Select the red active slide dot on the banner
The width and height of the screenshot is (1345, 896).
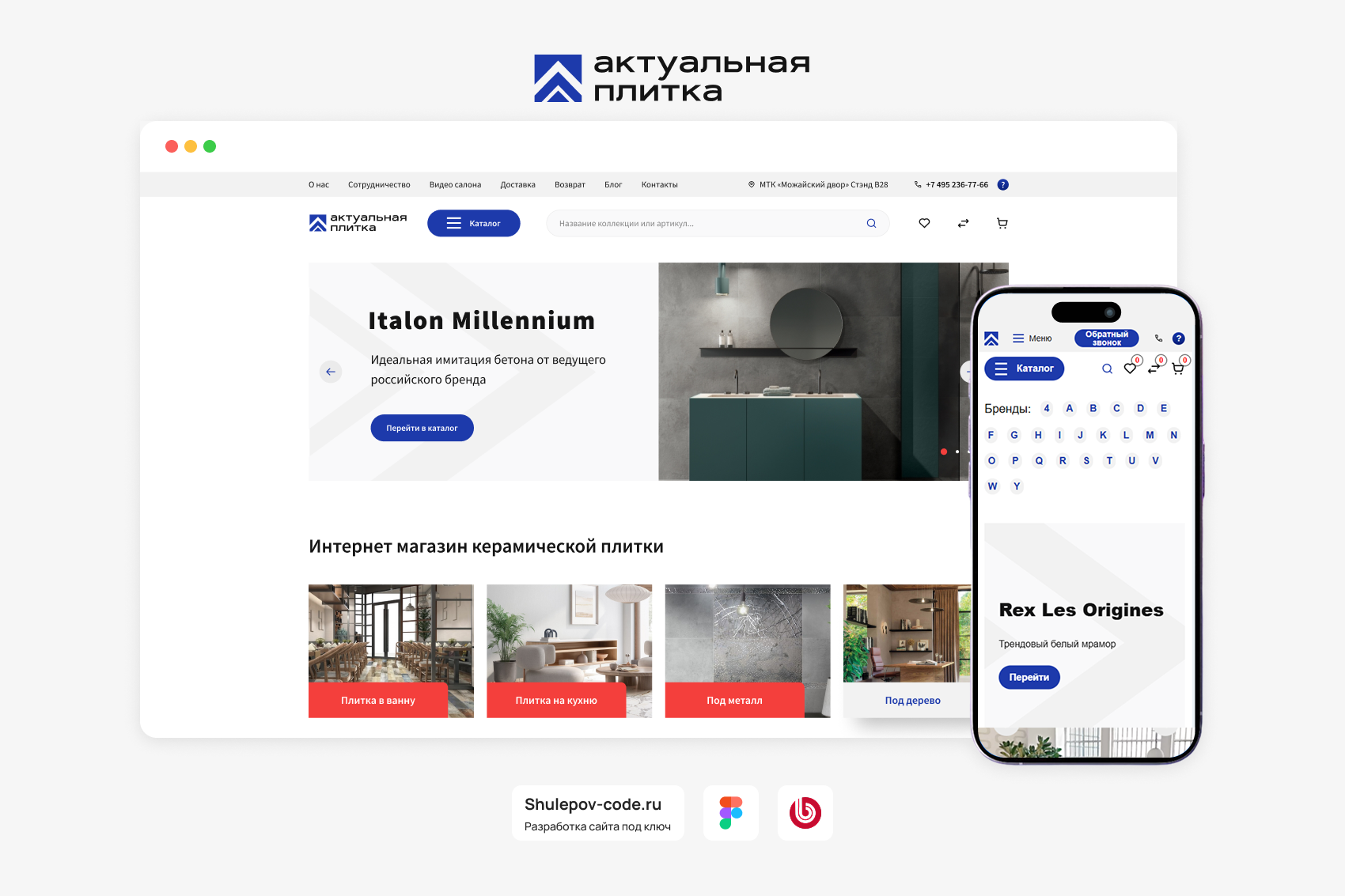point(944,452)
